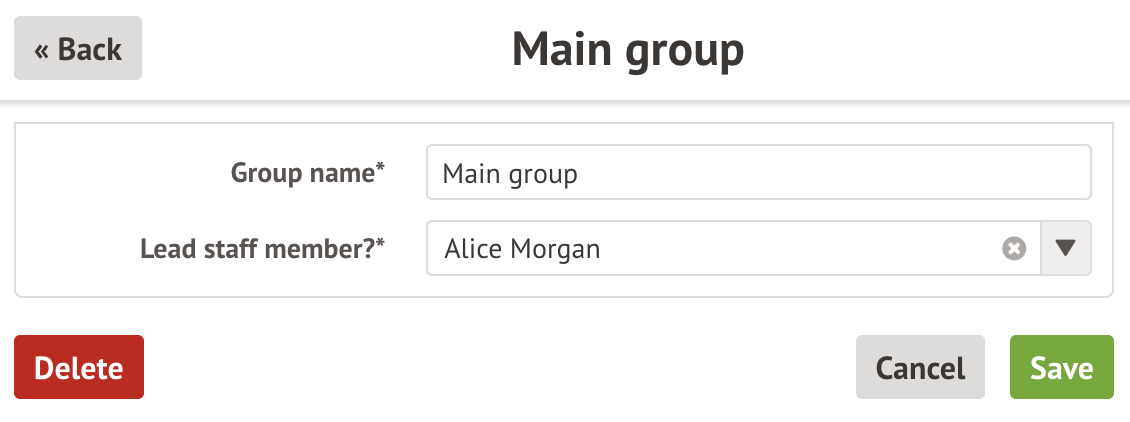Click the Group name label
The width and height of the screenshot is (1130, 422).
[x=308, y=173]
